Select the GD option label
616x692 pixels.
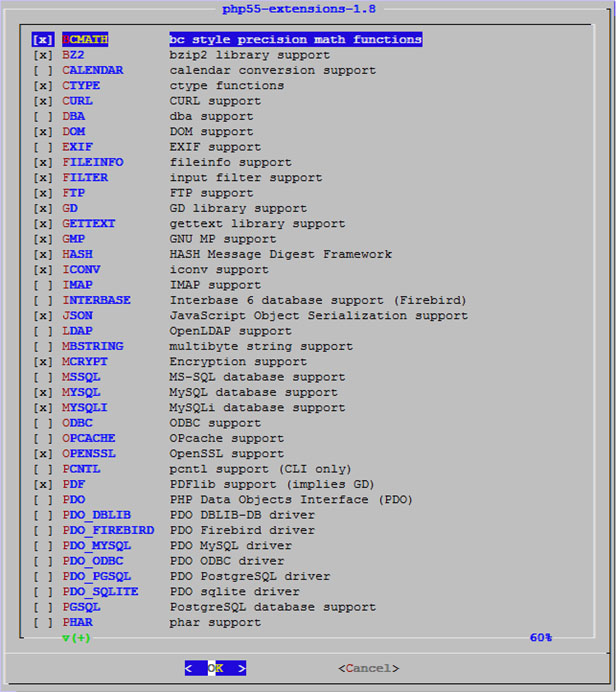(x=70, y=208)
